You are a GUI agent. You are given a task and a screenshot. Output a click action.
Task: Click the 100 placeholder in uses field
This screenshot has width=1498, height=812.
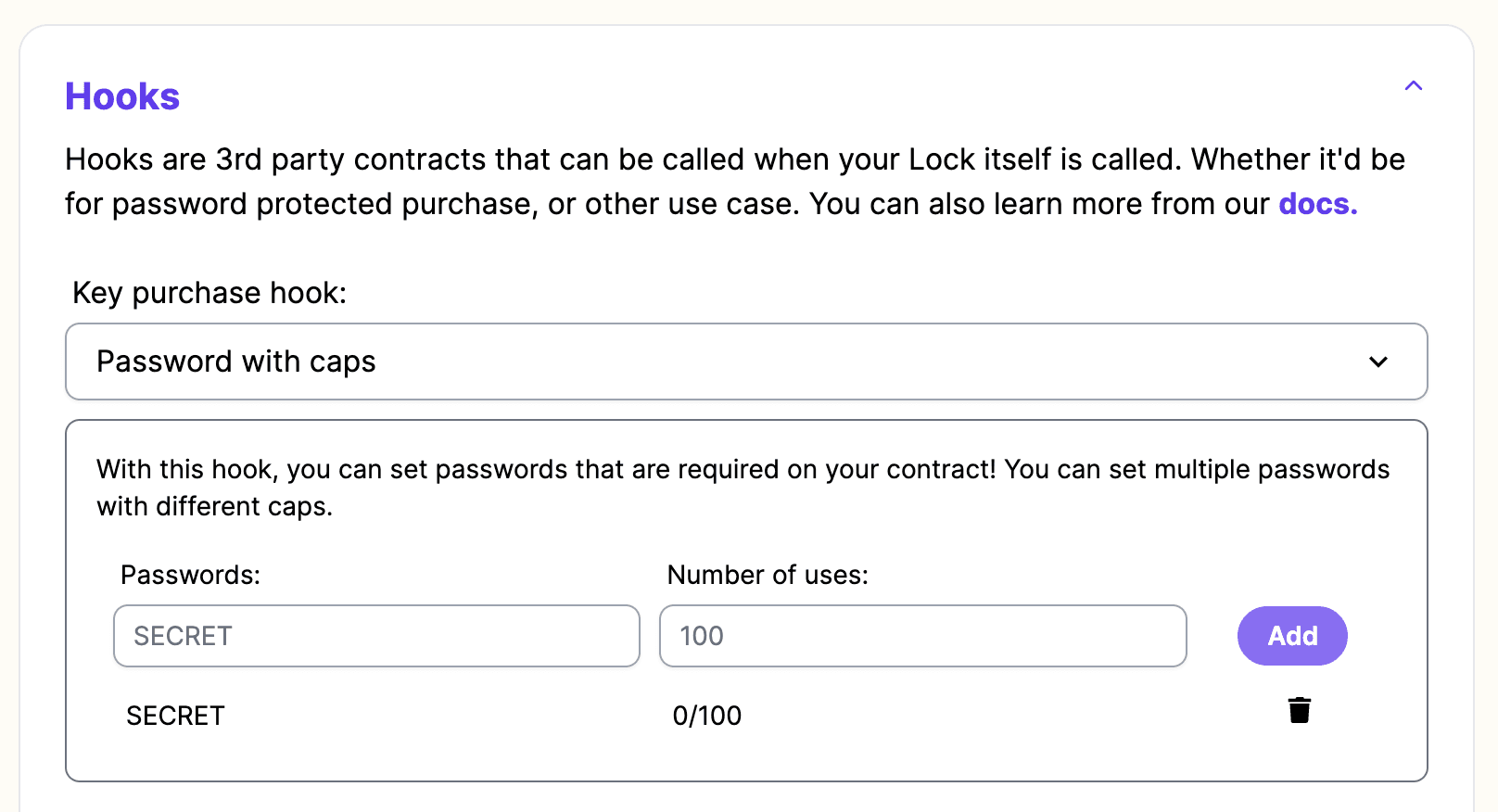(702, 636)
